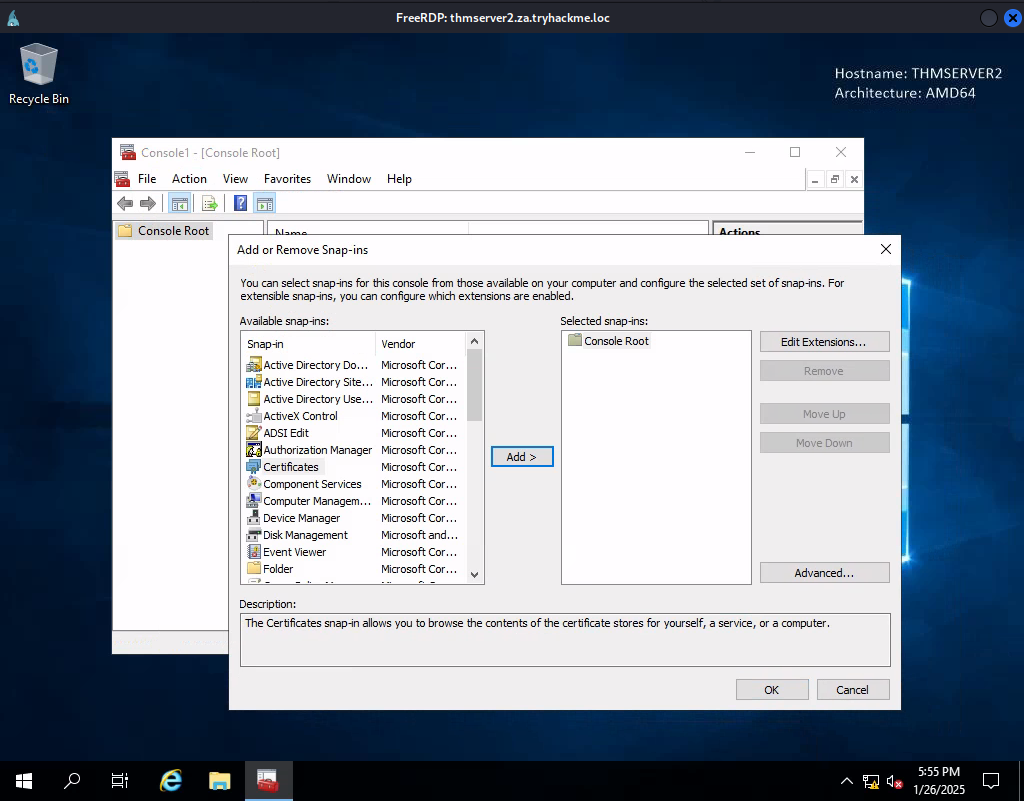Toggle the Show/Hide Console Tree toolbar icon

pyautogui.click(x=179, y=204)
